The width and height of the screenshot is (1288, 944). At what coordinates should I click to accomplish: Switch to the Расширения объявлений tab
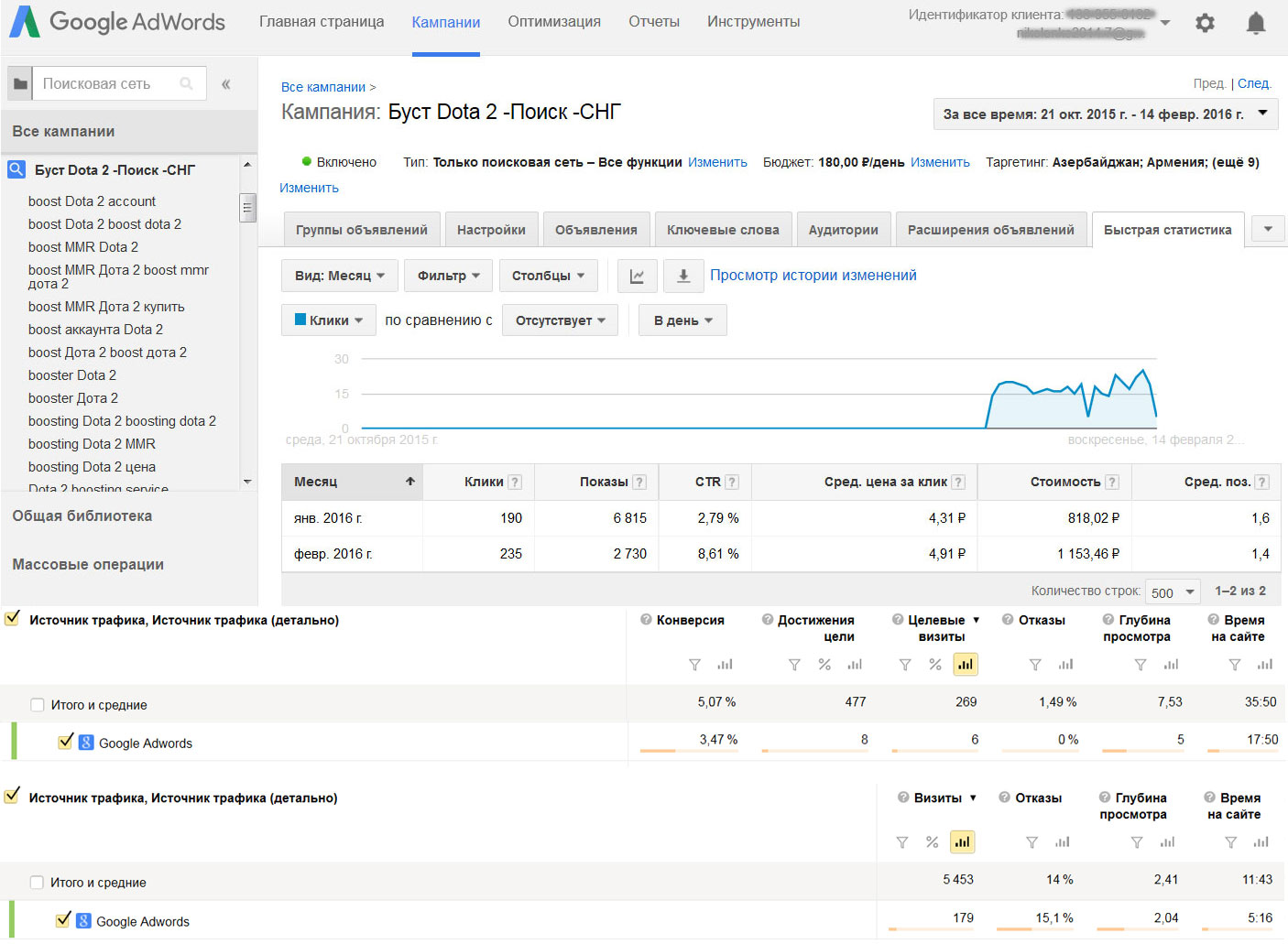[x=991, y=230]
